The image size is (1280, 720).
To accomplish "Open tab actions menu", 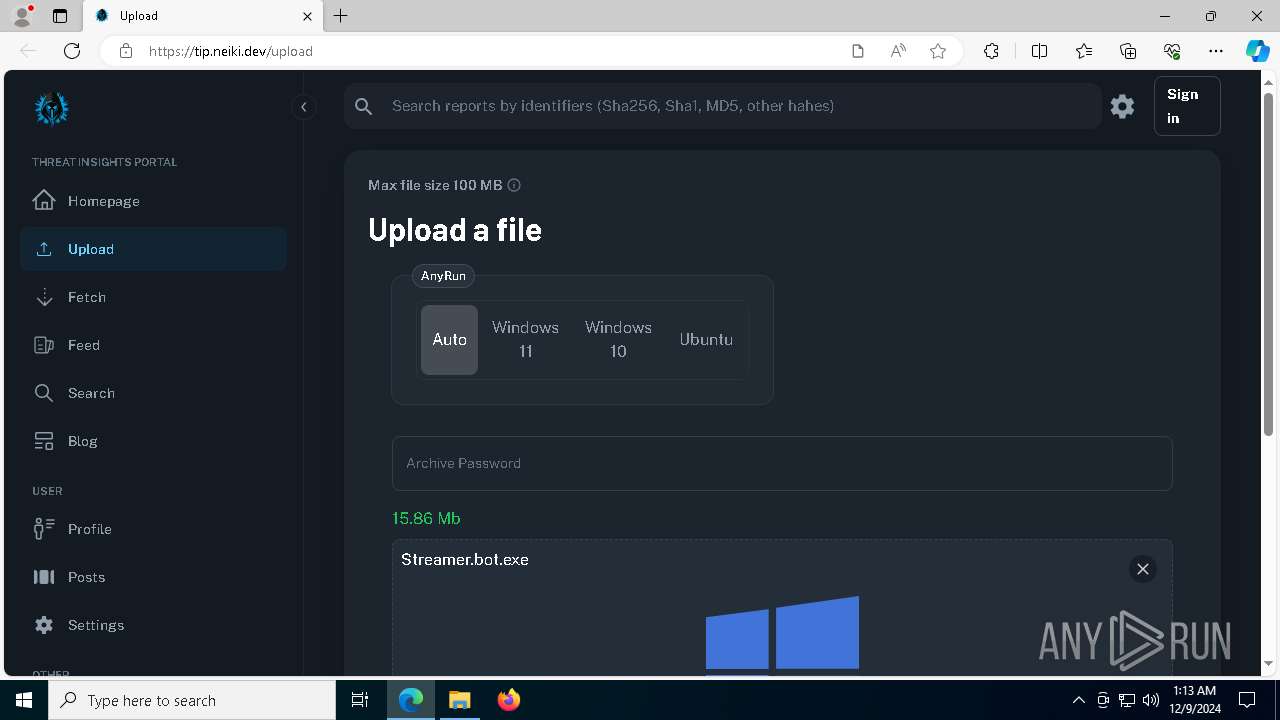I will click(x=60, y=16).
